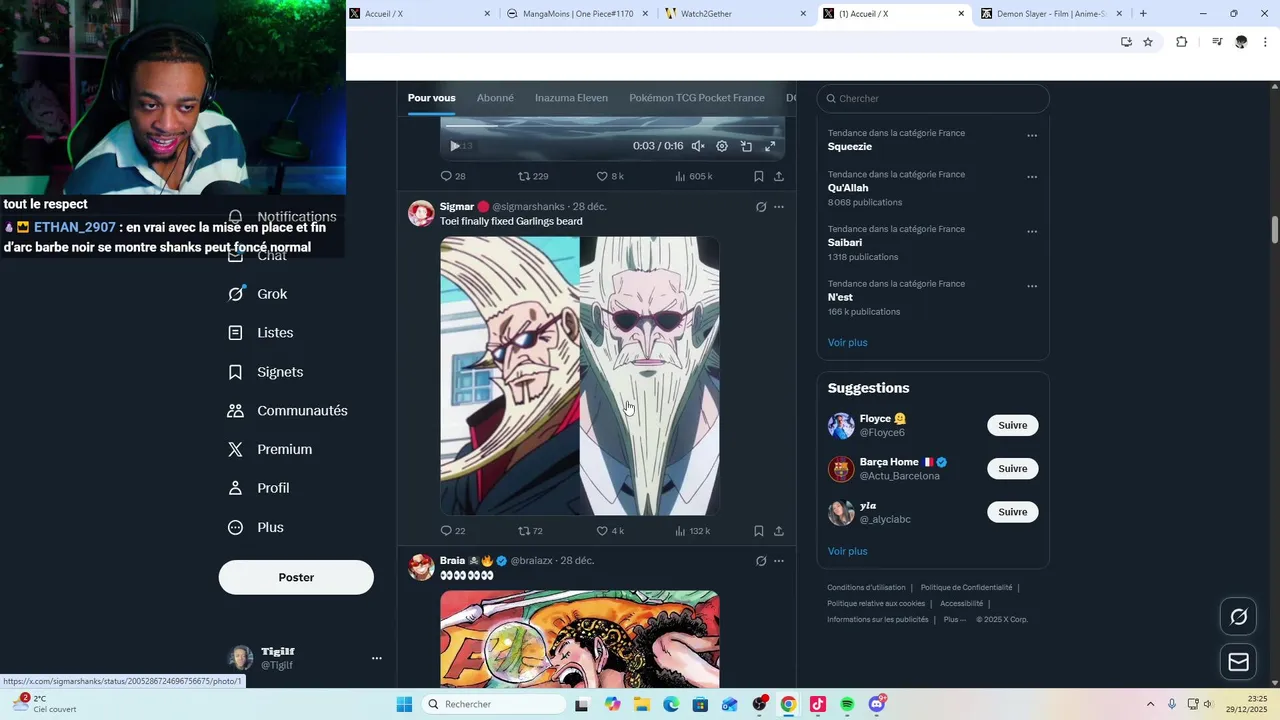The height and width of the screenshot is (720, 1280).
Task: Open the Conditions d'utilisation link
Action: coord(866,588)
